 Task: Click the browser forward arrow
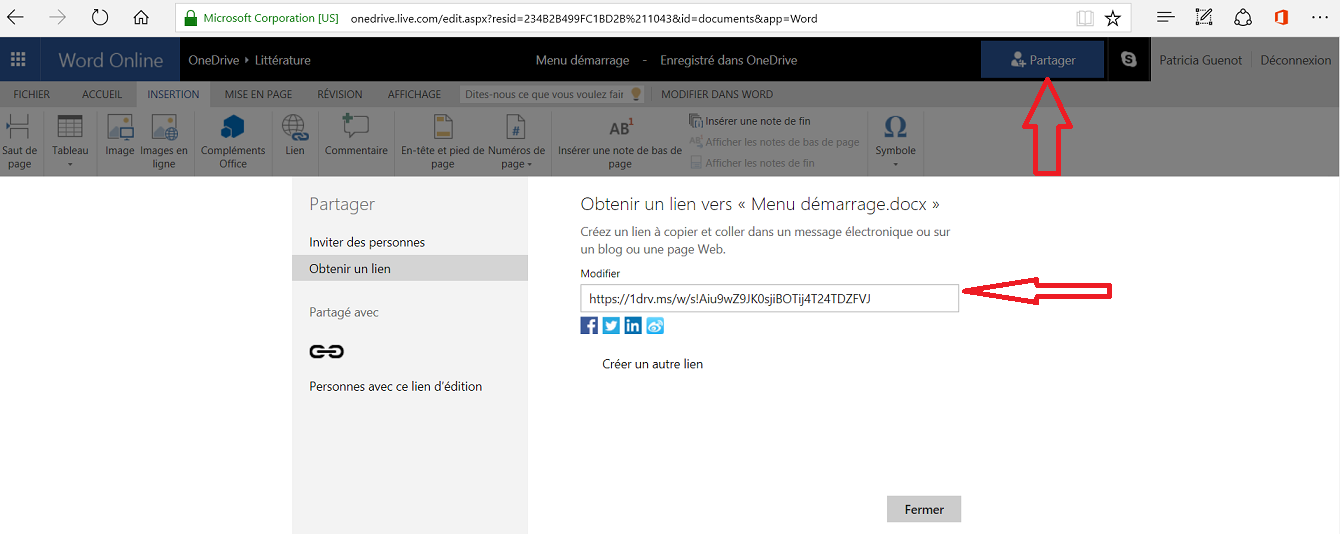click(x=58, y=18)
